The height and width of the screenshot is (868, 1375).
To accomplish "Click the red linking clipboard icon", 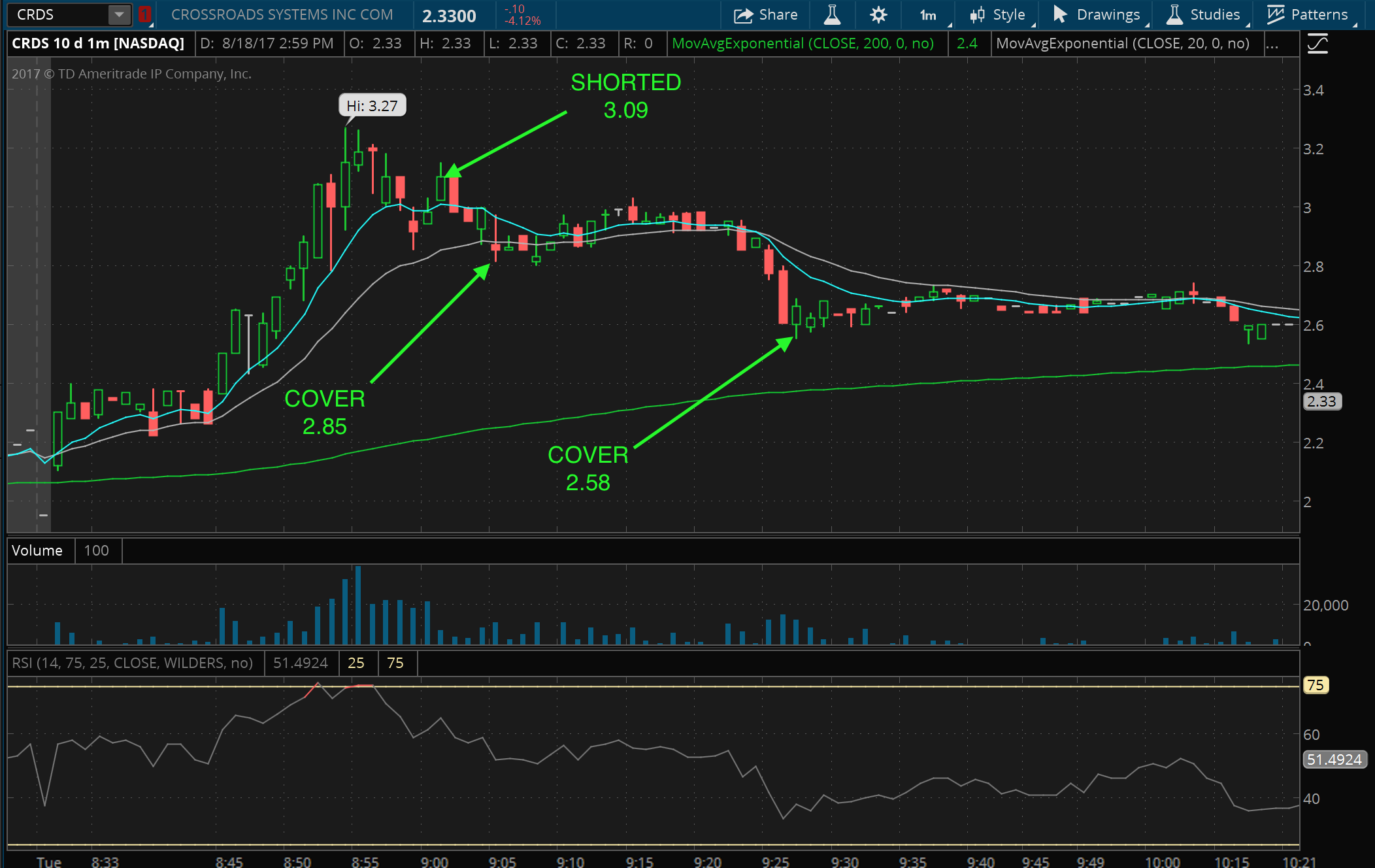I will coord(144,14).
